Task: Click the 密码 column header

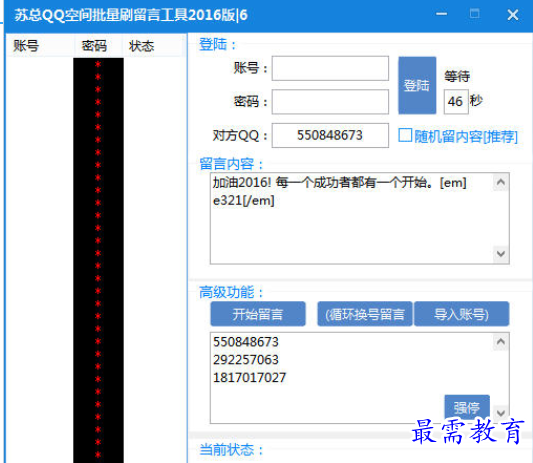Action: 98,46
